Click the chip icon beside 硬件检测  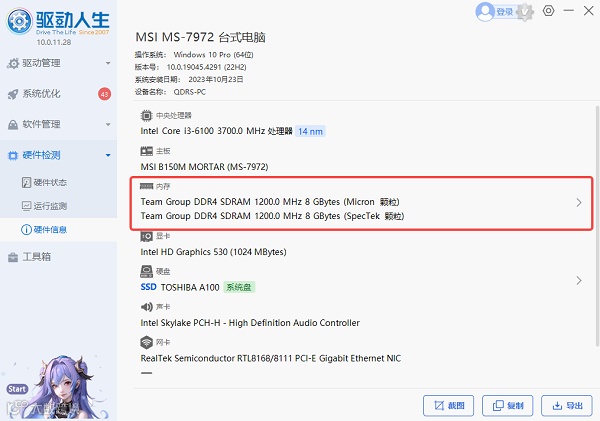(x=13, y=155)
